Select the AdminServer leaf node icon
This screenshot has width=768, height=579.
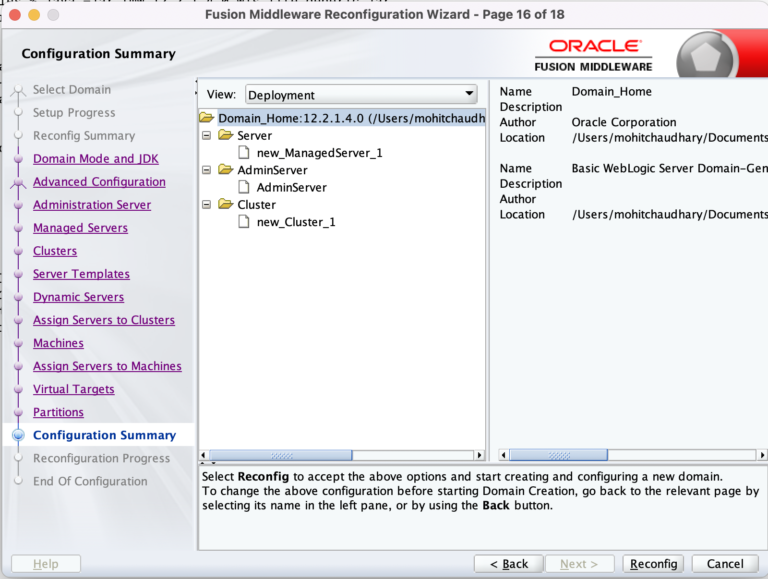(x=245, y=187)
